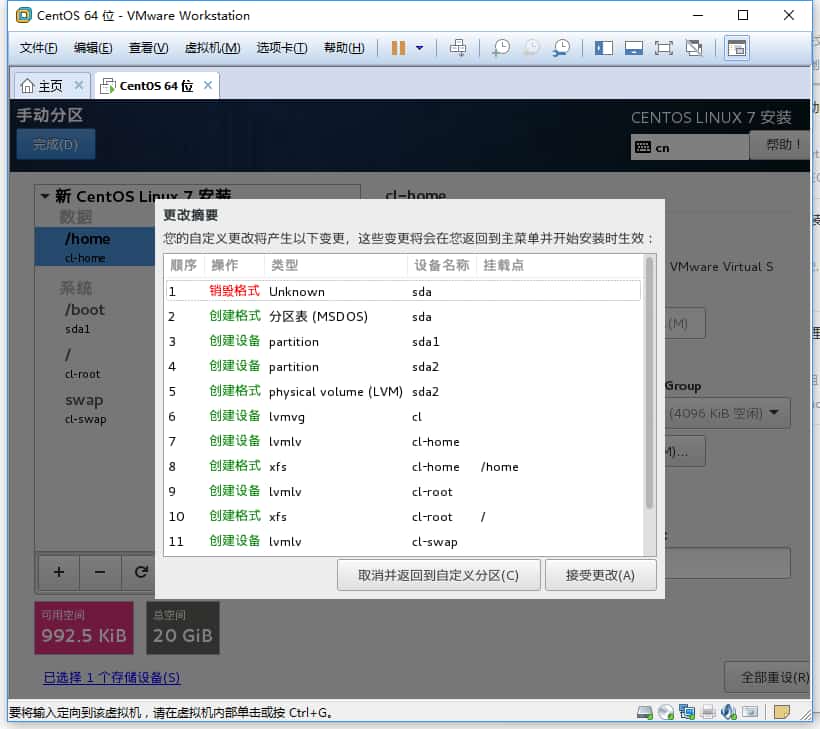Take a snapshot using the toolbar icon
This screenshot has height=729, width=820.
[500, 48]
